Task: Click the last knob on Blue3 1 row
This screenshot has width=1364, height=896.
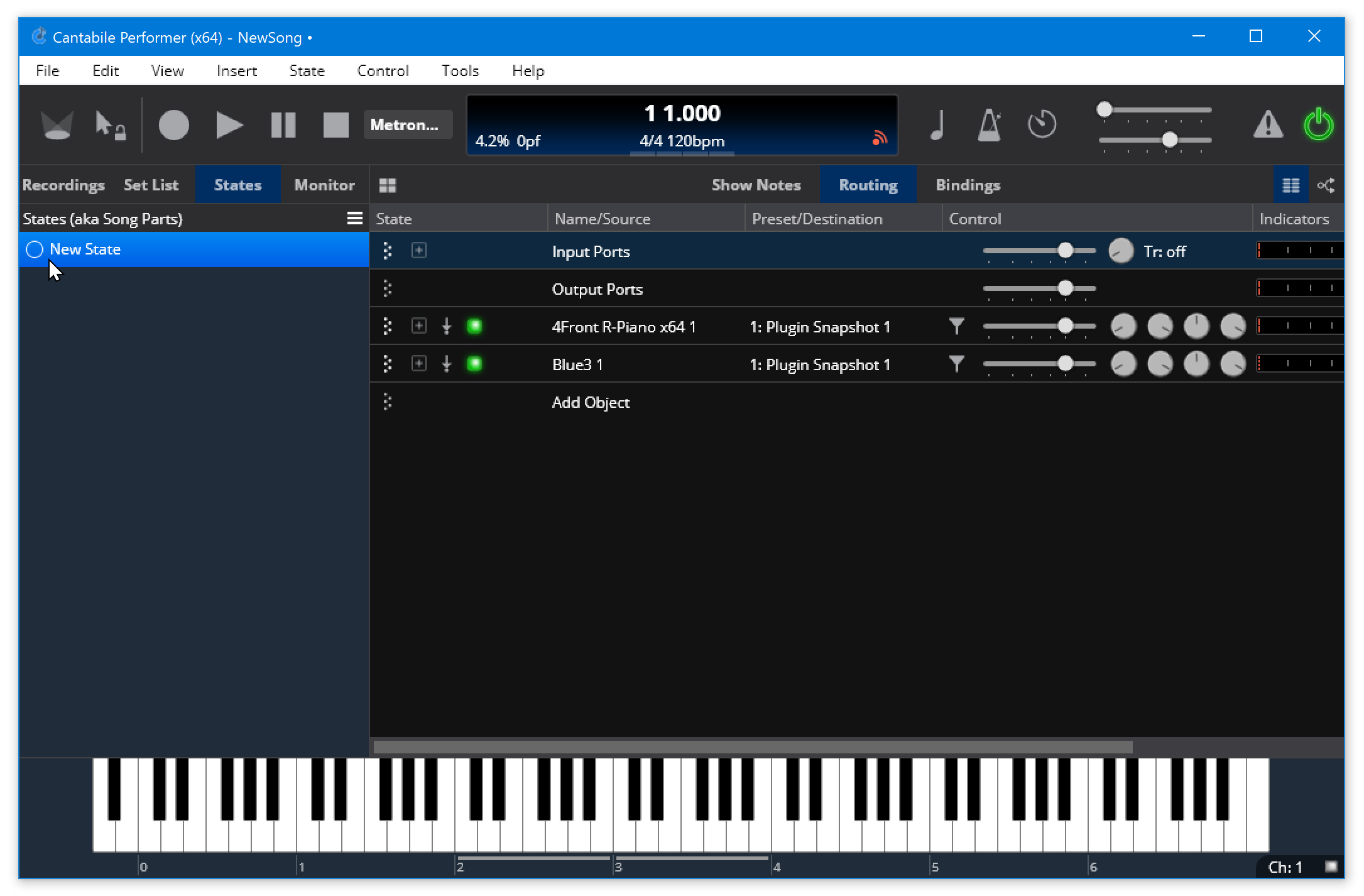Action: 1233,364
